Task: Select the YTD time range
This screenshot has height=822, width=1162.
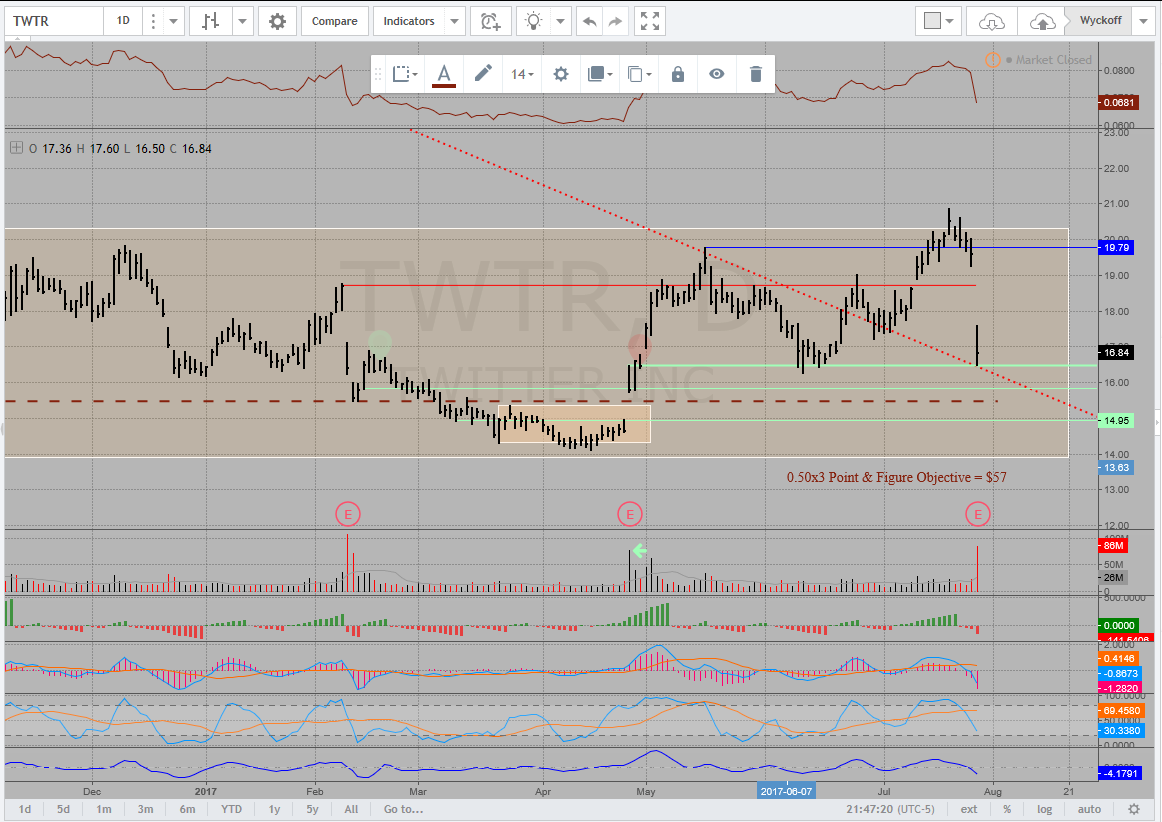Action: coord(231,809)
